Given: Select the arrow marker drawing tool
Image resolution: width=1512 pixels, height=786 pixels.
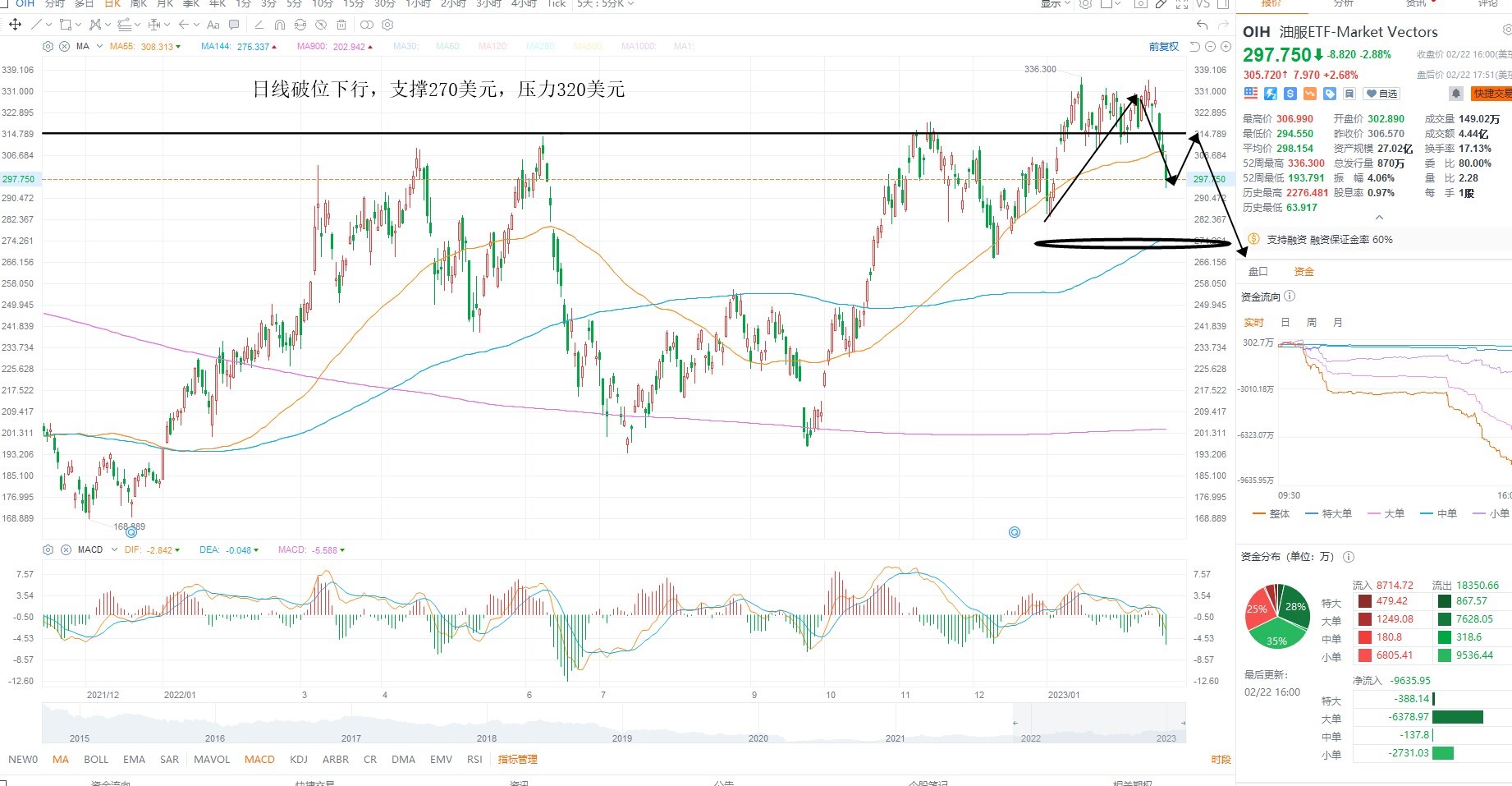Looking at the screenshot, I should pos(184,25).
